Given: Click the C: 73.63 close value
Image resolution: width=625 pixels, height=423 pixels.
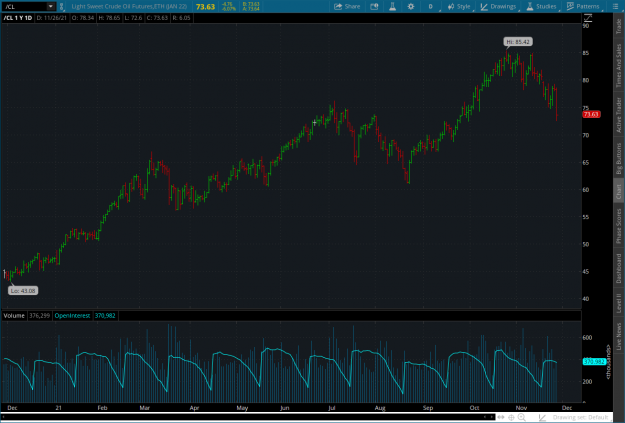Looking at the screenshot, I should 157,18.
